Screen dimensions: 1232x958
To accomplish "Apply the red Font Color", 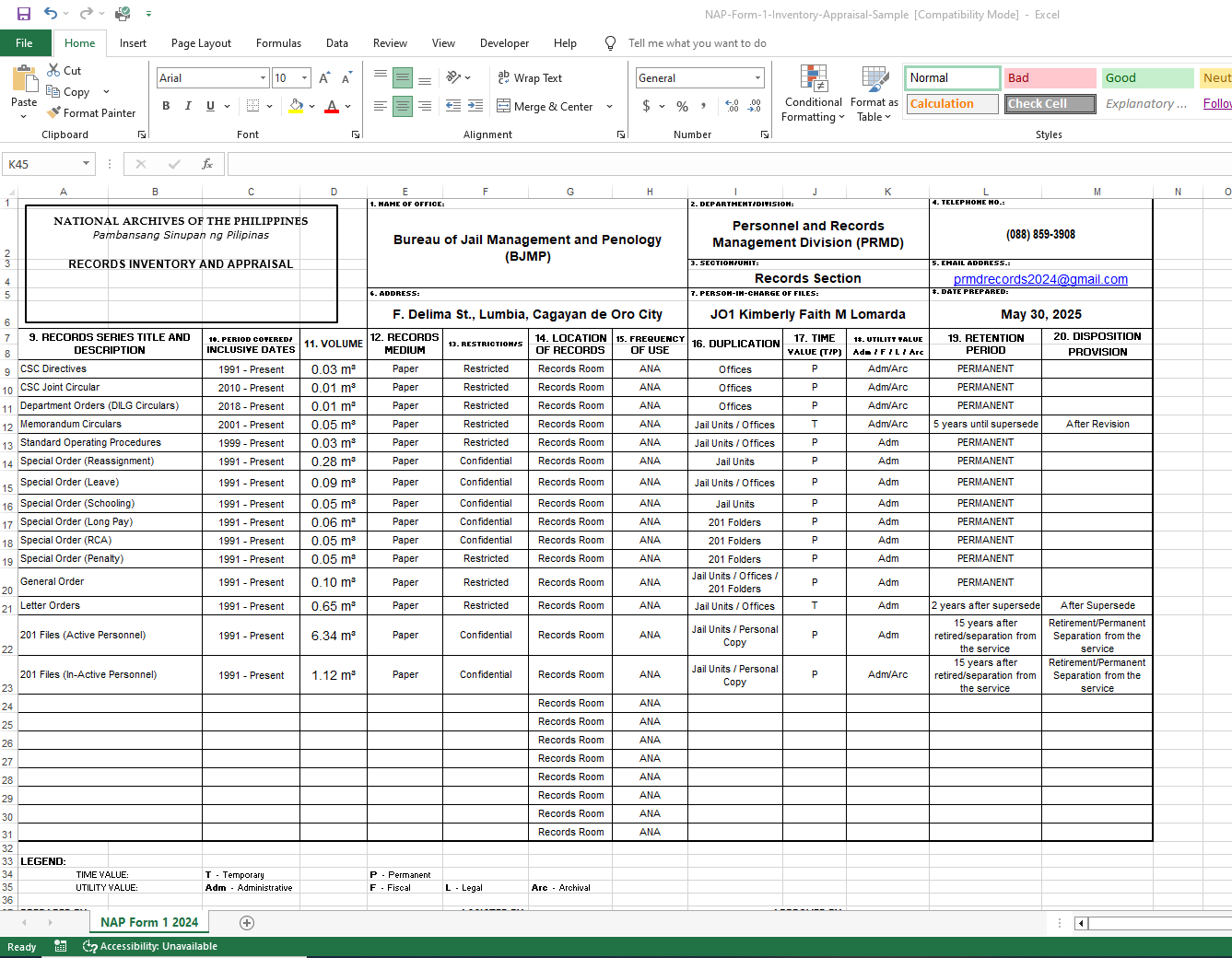I will tap(332, 106).
